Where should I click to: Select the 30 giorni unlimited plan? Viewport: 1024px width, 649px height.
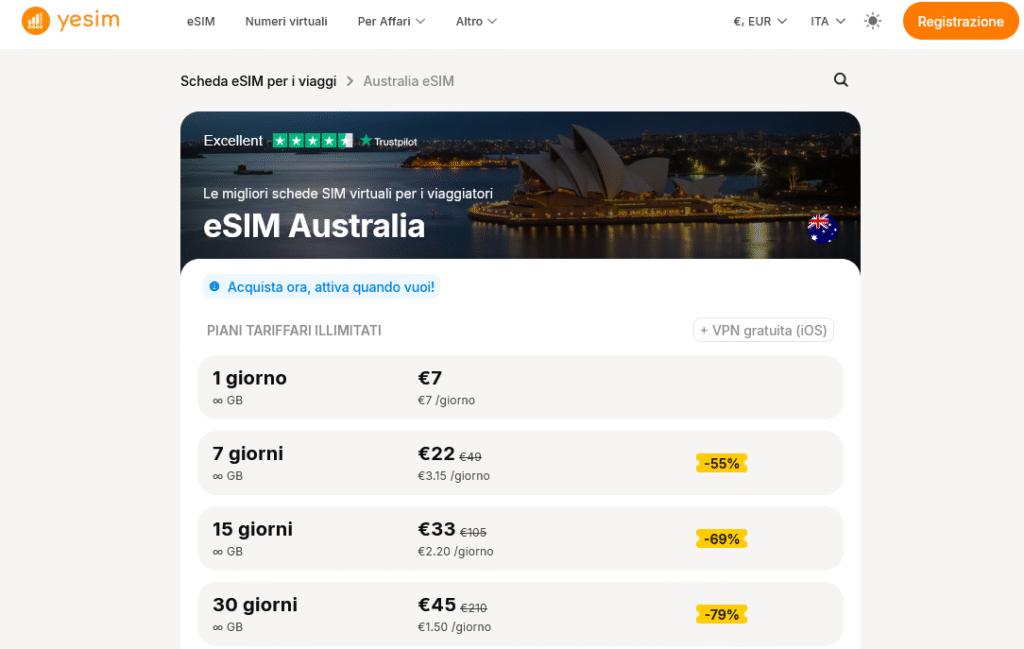tap(519, 613)
